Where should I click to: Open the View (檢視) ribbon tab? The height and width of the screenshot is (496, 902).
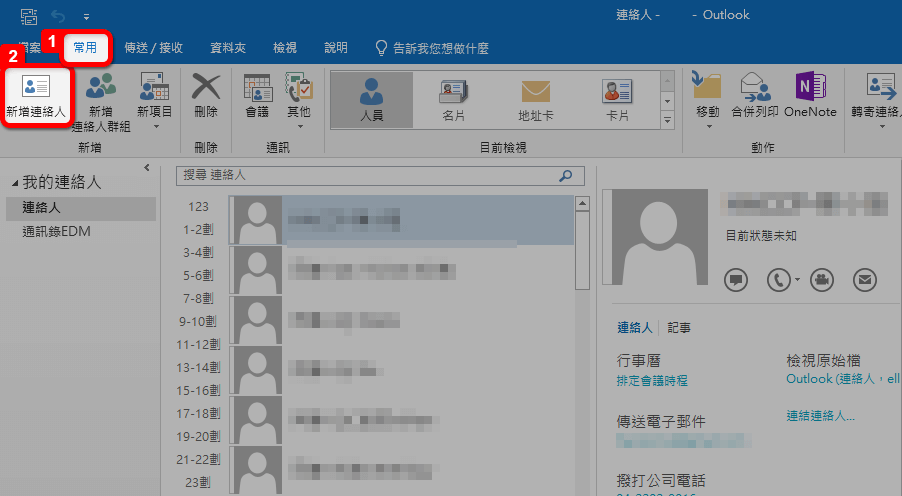285,48
